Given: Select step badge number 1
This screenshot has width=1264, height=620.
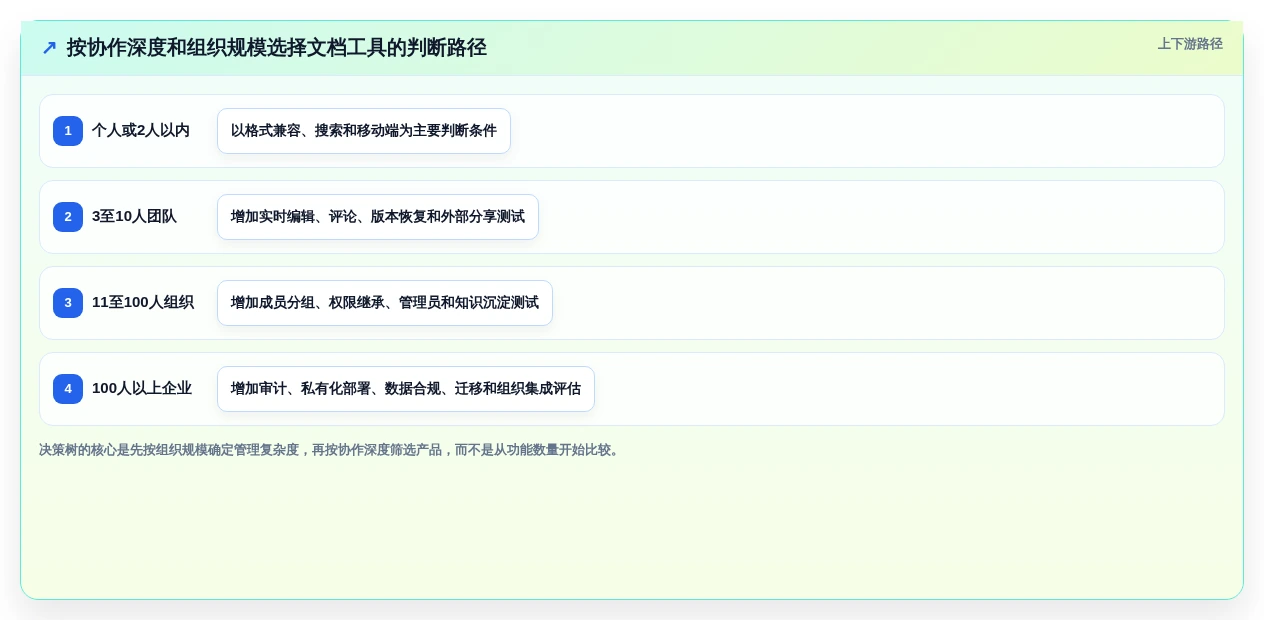Looking at the screenshot, I should (68, 131).
